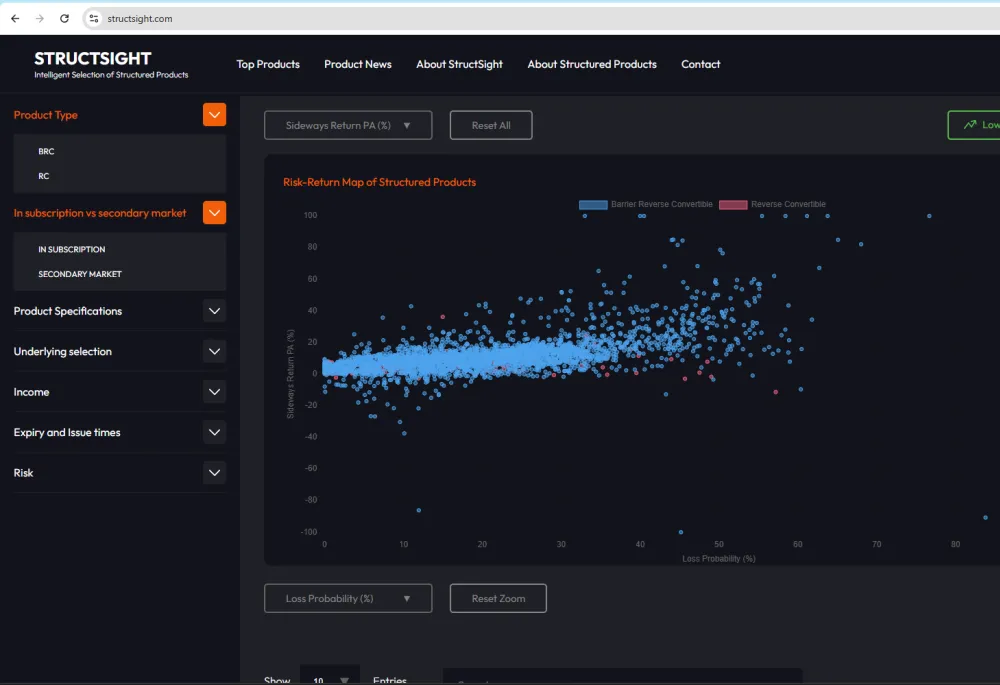Toggle the IN SUBSCRIPTION filter option
This screenshot has height=685, width=1000.
(x=71, y=250)
